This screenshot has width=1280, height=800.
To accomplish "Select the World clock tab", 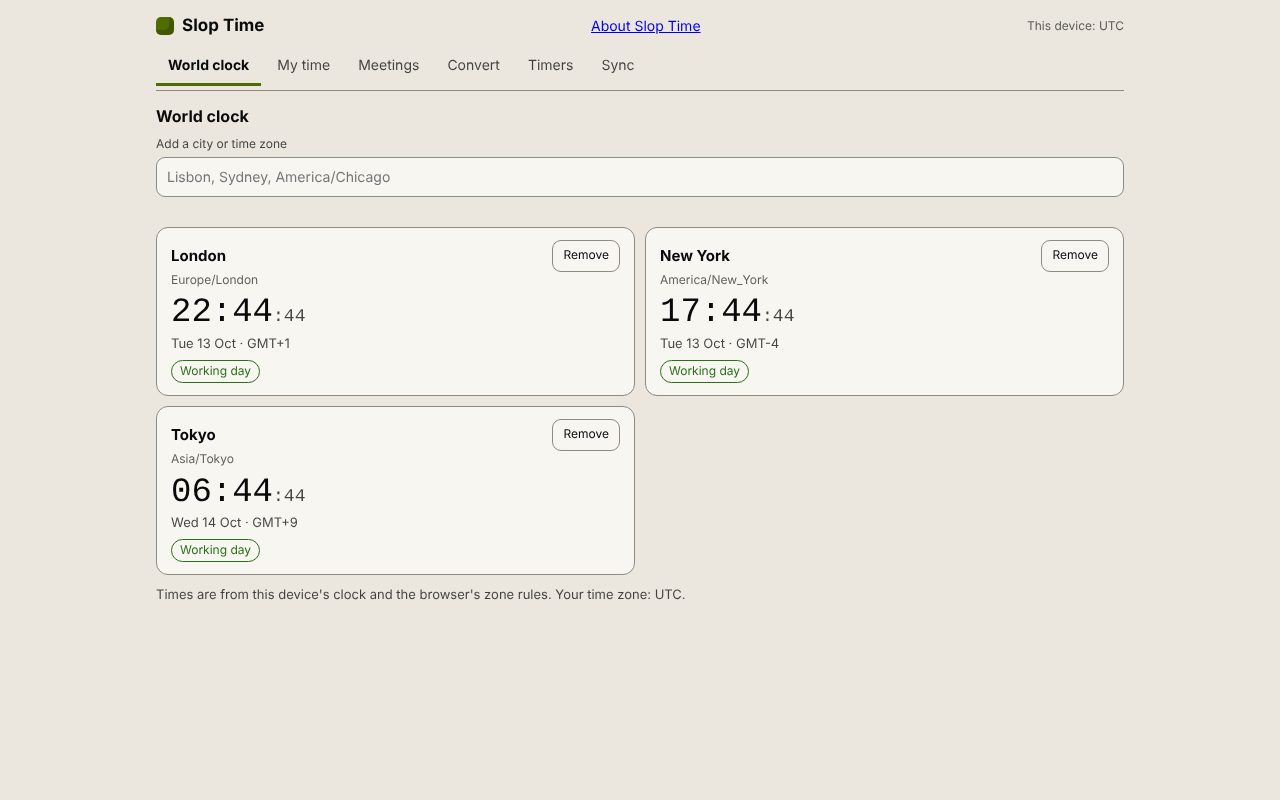I will point(208,65).
